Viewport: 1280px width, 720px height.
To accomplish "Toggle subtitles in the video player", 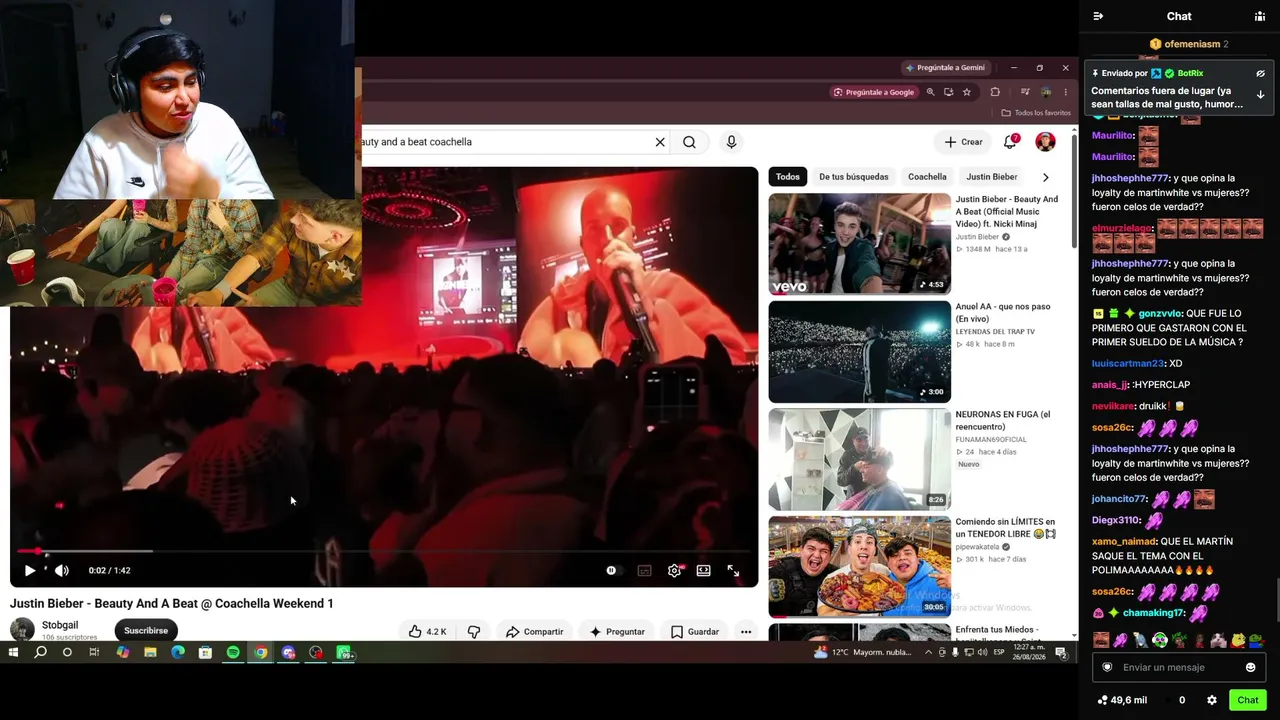I will coord(644,570).
